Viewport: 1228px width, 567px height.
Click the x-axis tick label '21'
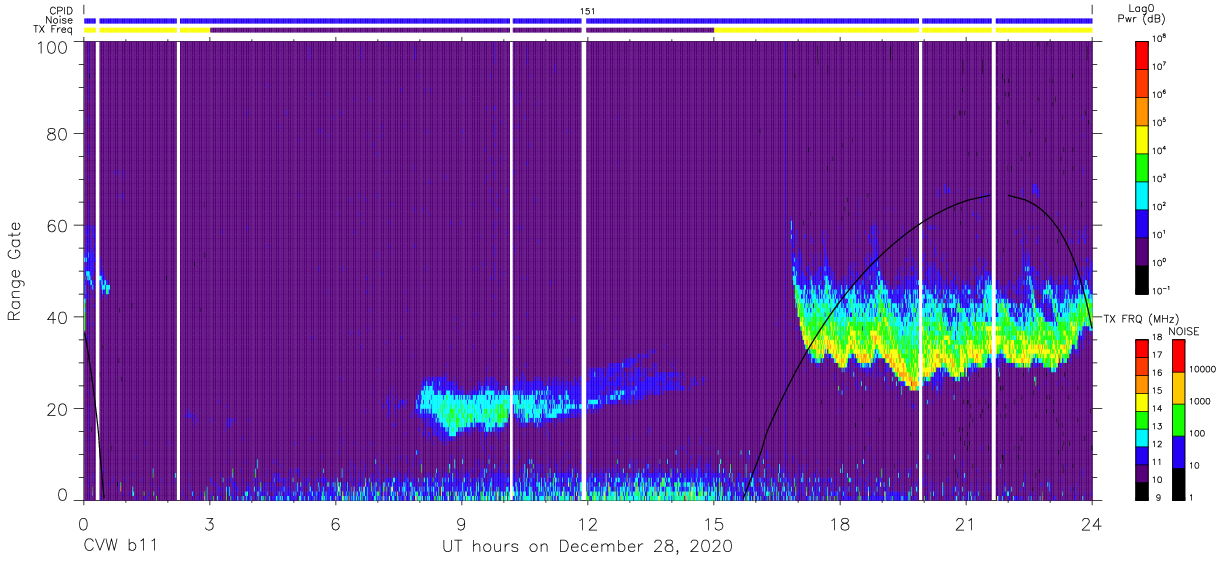pyautogui.click(x=966, y=524)
